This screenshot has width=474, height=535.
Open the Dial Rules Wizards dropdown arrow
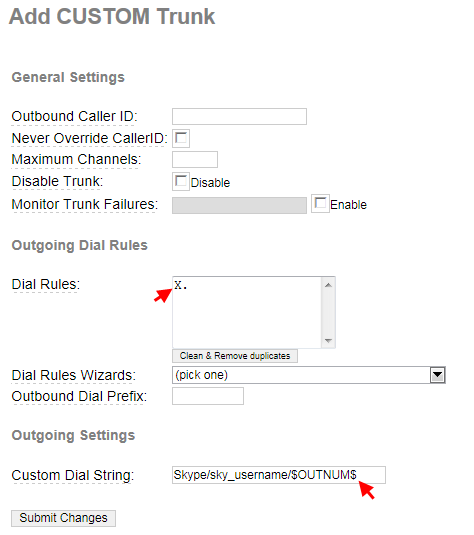[x=437, y=375]
